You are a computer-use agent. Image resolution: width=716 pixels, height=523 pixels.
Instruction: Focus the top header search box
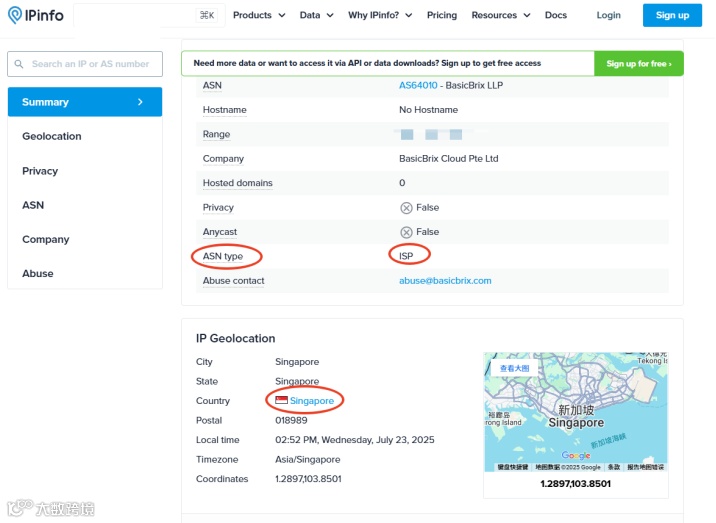click(x=149, y=15)
